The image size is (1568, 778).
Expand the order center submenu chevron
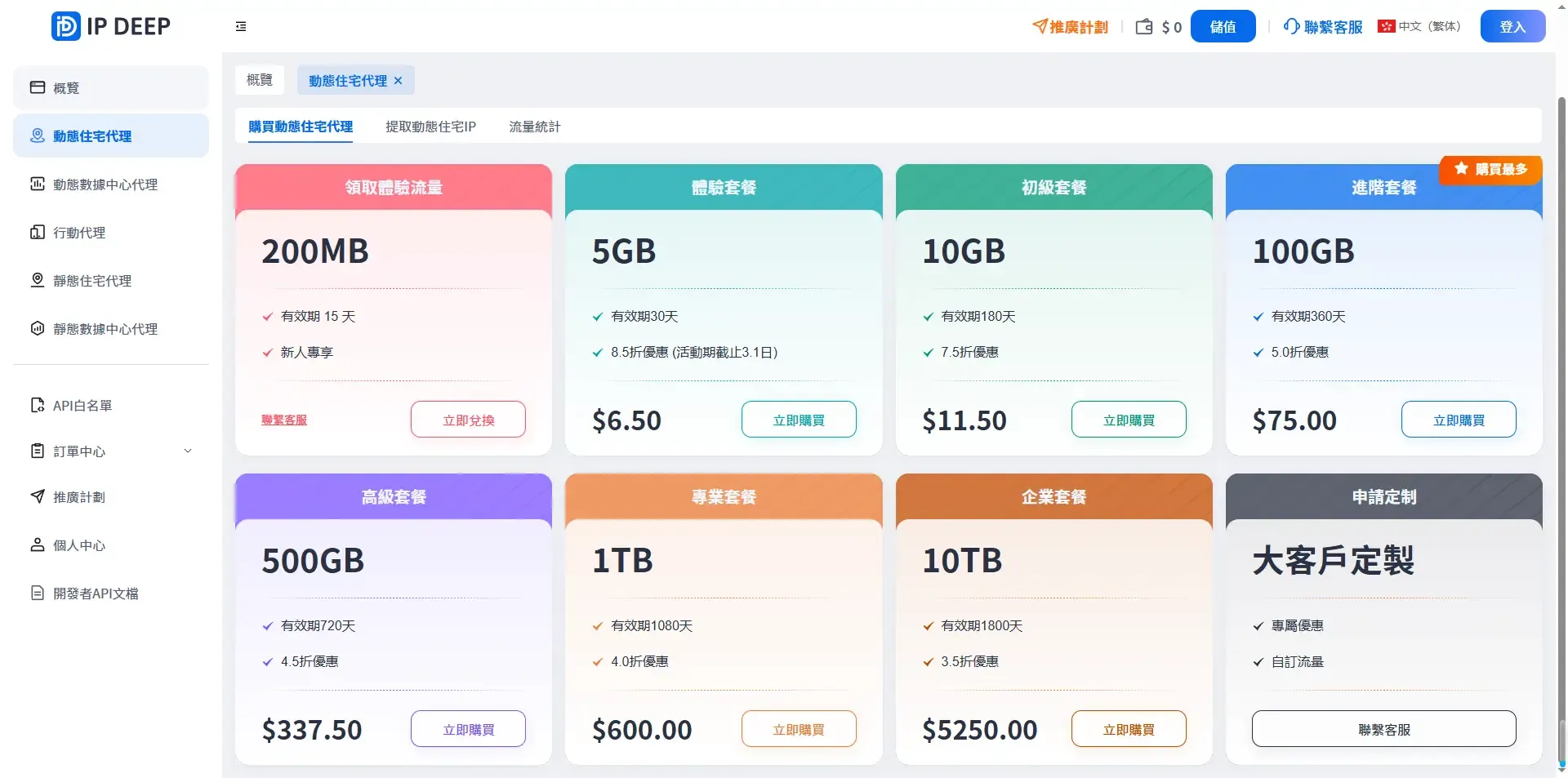click(x=188, y=451)
